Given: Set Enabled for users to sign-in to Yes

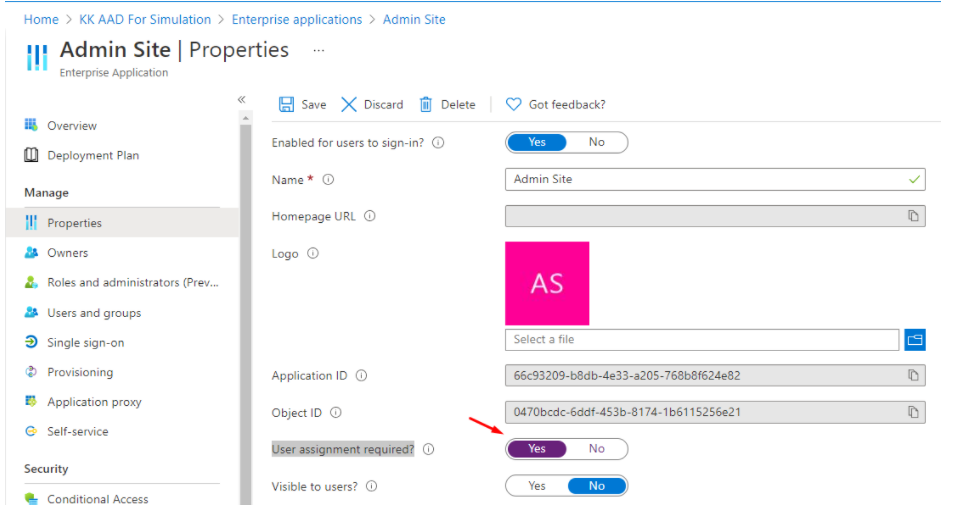Looking at the screenshot, I should [x=537, y=142].
